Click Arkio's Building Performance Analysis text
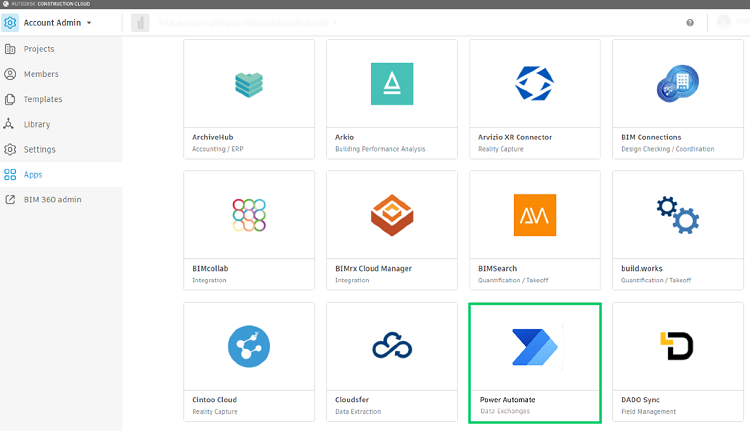This screenshot has height=431, width=750. pos(380,149)
